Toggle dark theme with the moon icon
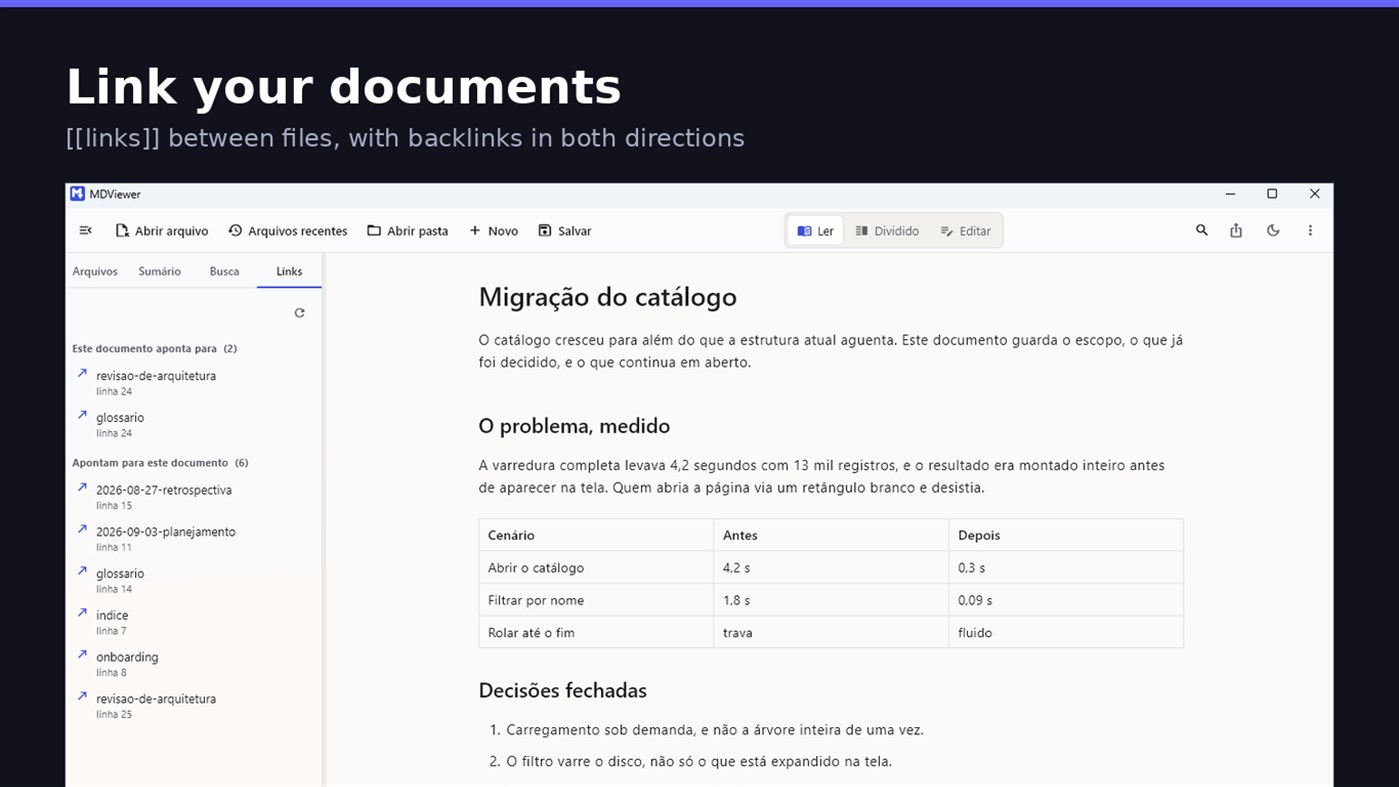 [x=1273, y=230]
